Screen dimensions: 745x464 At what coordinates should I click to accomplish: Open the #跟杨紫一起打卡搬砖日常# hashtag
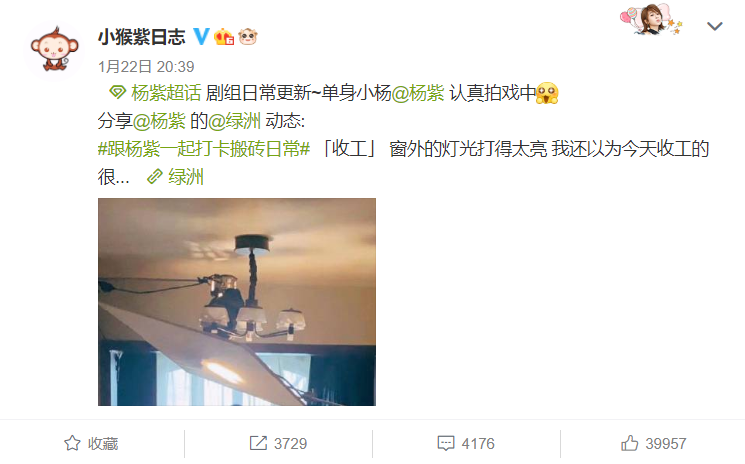click(x=204, y=149)
